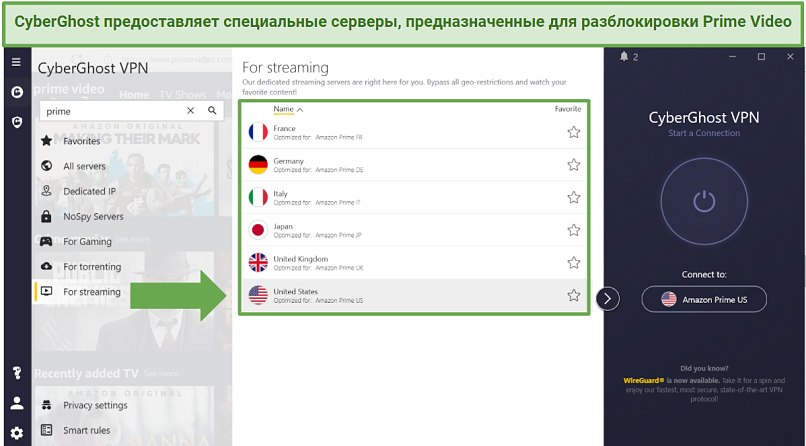Screen dimensions: 806x446
Task: Star the United States server
Action: tap(574, 295)
